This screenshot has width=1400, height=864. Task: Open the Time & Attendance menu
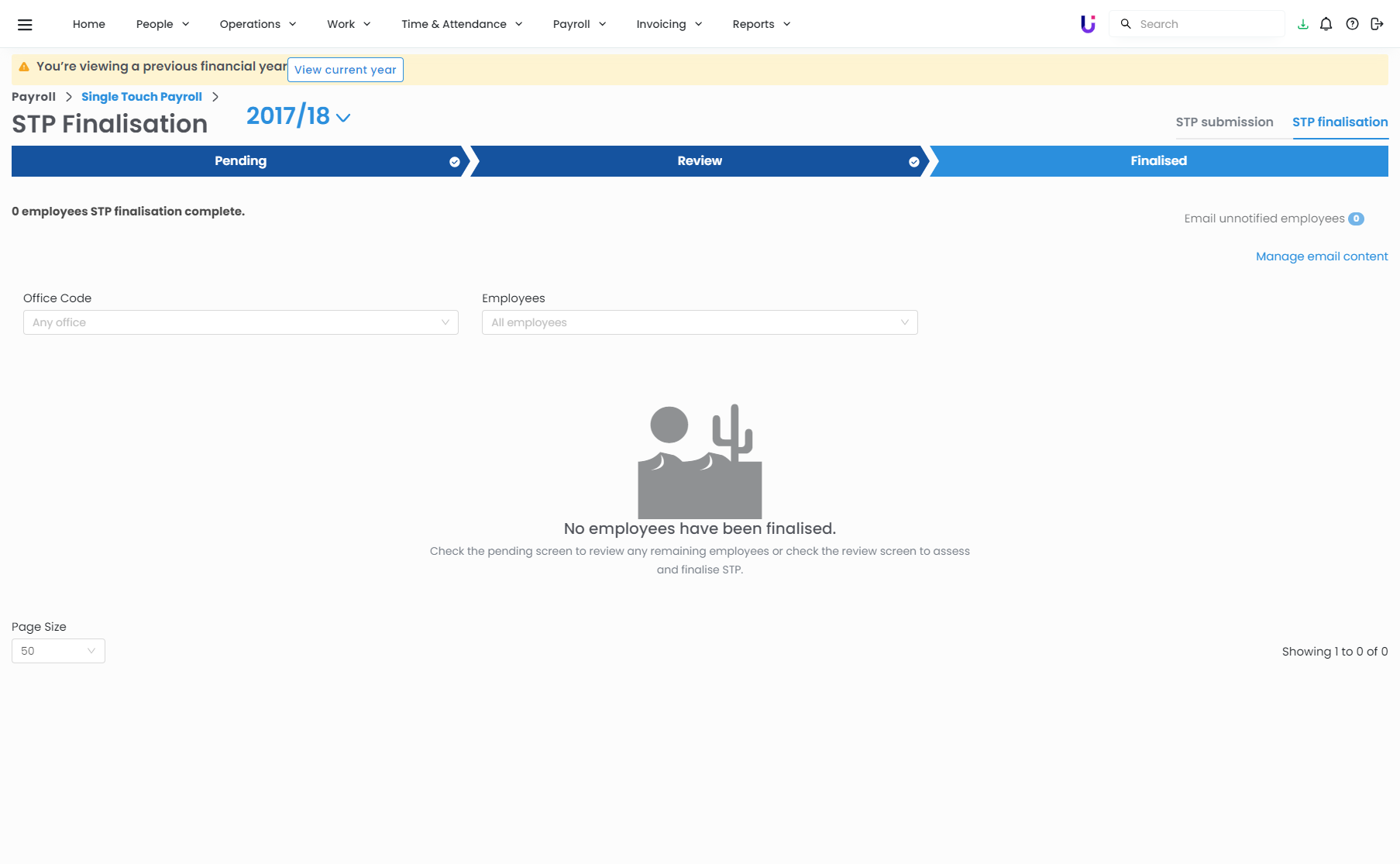click(461, 24)
